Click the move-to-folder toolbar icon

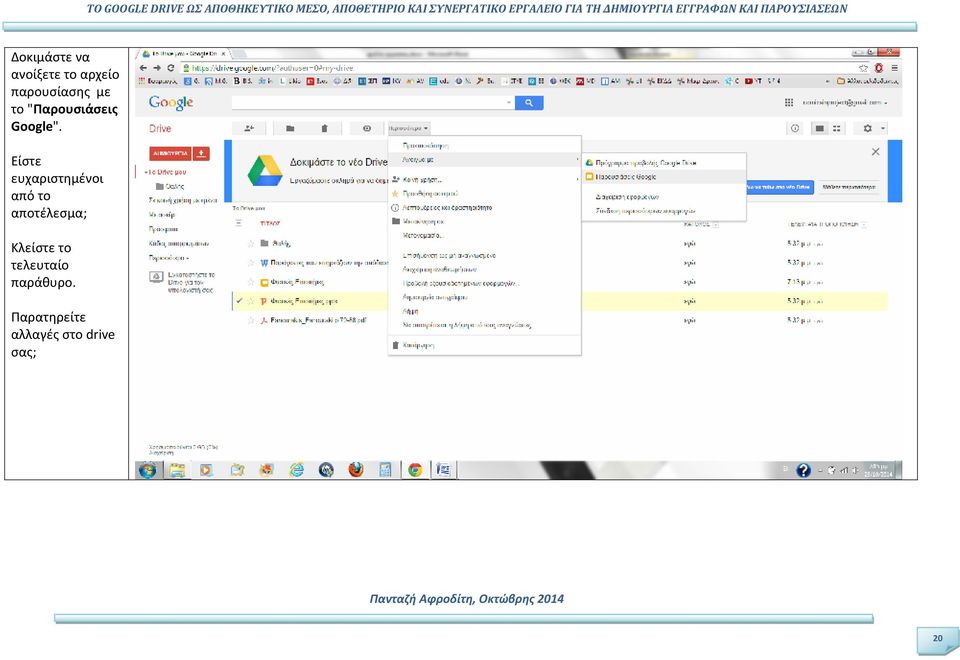point(290,128)
